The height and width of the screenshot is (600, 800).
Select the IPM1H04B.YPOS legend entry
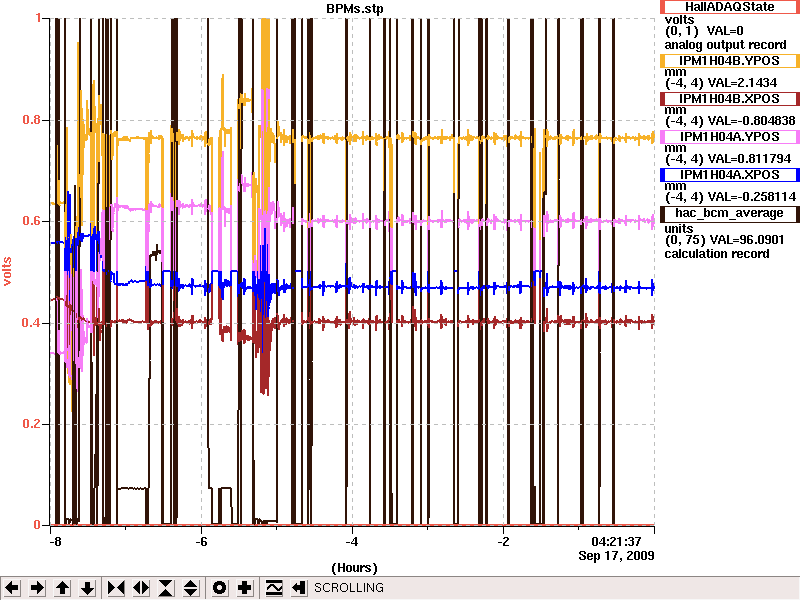[x=730, y=61]
